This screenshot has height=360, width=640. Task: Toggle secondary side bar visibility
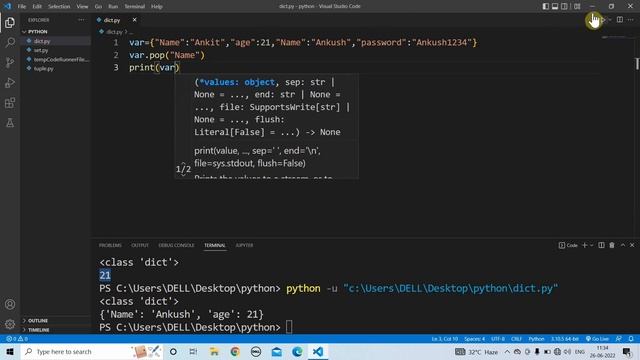point(564,6)
